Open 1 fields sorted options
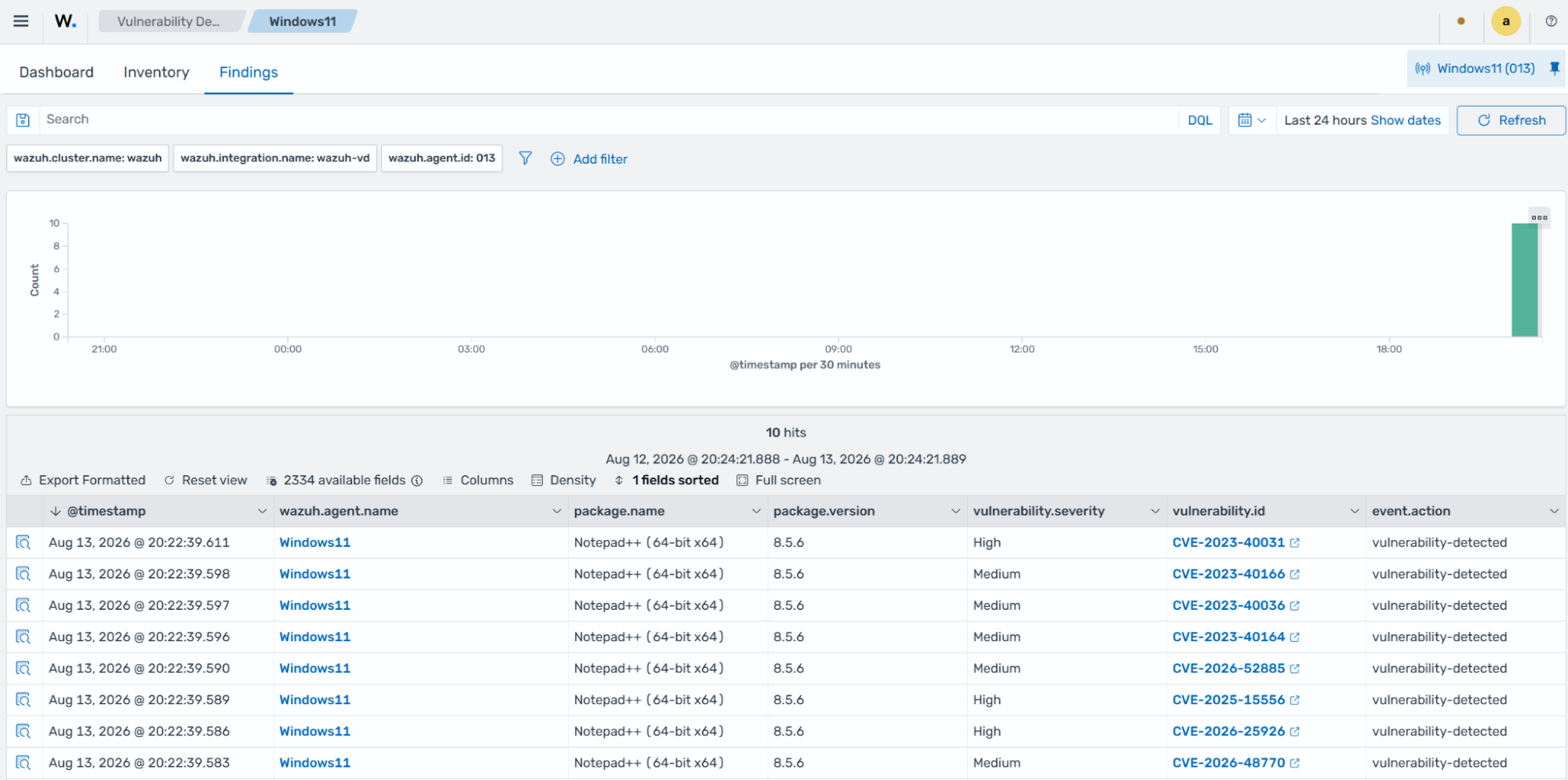This screenshot has width=1568, height=780. pos(667,480)
